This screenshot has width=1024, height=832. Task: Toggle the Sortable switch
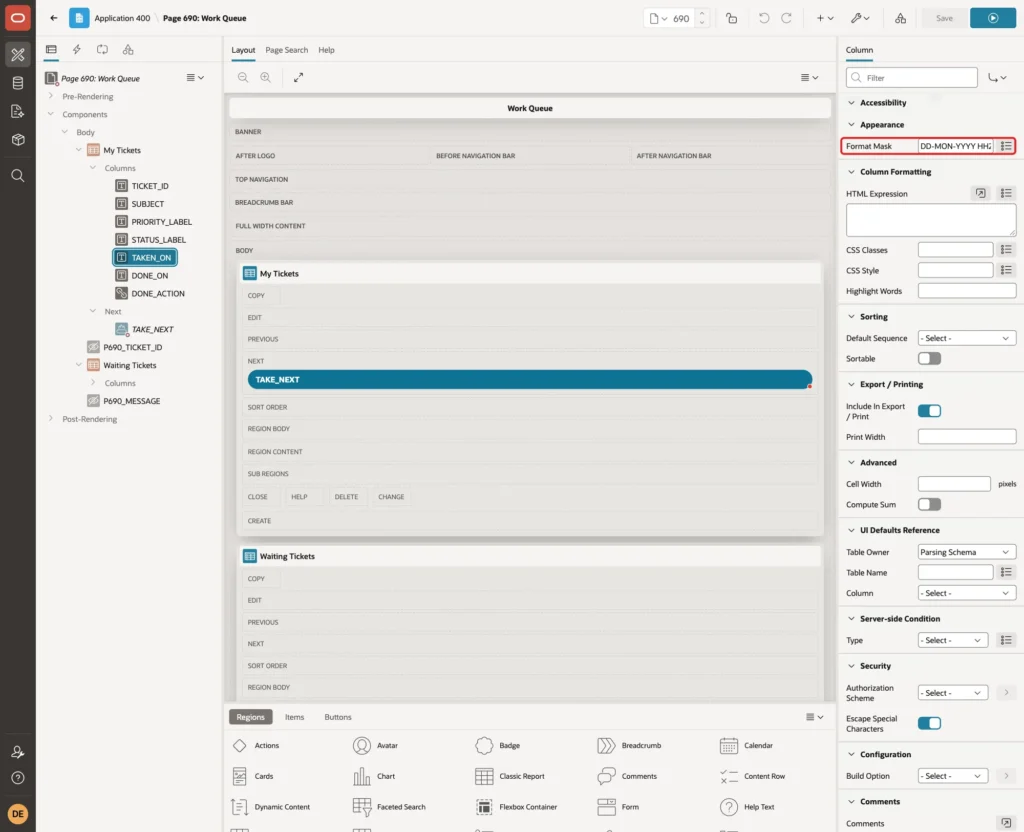tap(929, 359)
